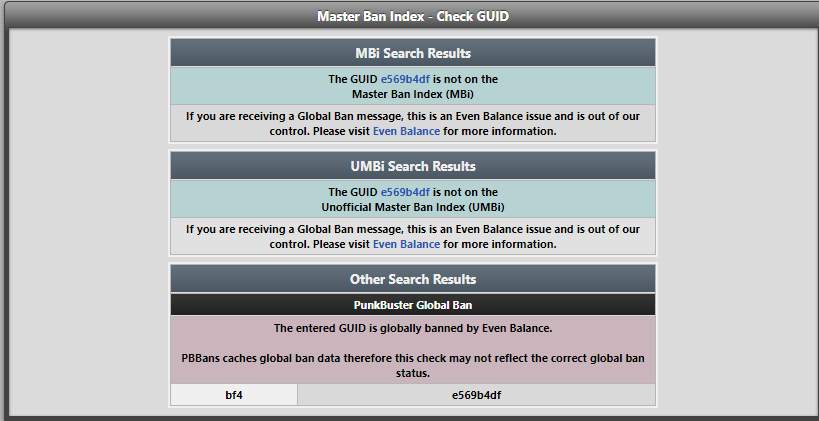Click 'The GUID' text in MBi result
Viewport: 819px width, 421px height.
[x=352, y=79]
